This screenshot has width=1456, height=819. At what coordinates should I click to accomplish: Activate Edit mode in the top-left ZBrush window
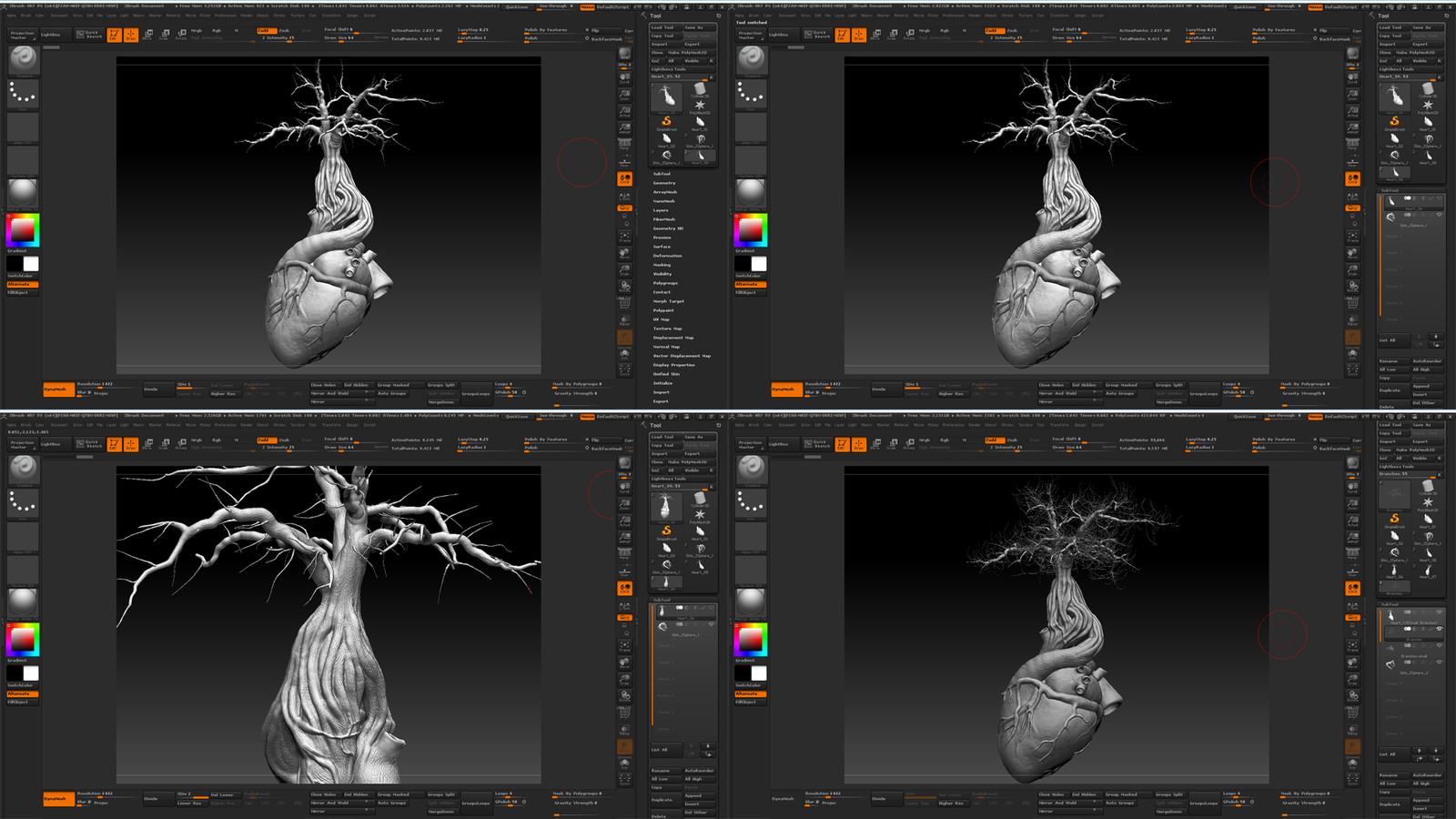coord(114,35)
